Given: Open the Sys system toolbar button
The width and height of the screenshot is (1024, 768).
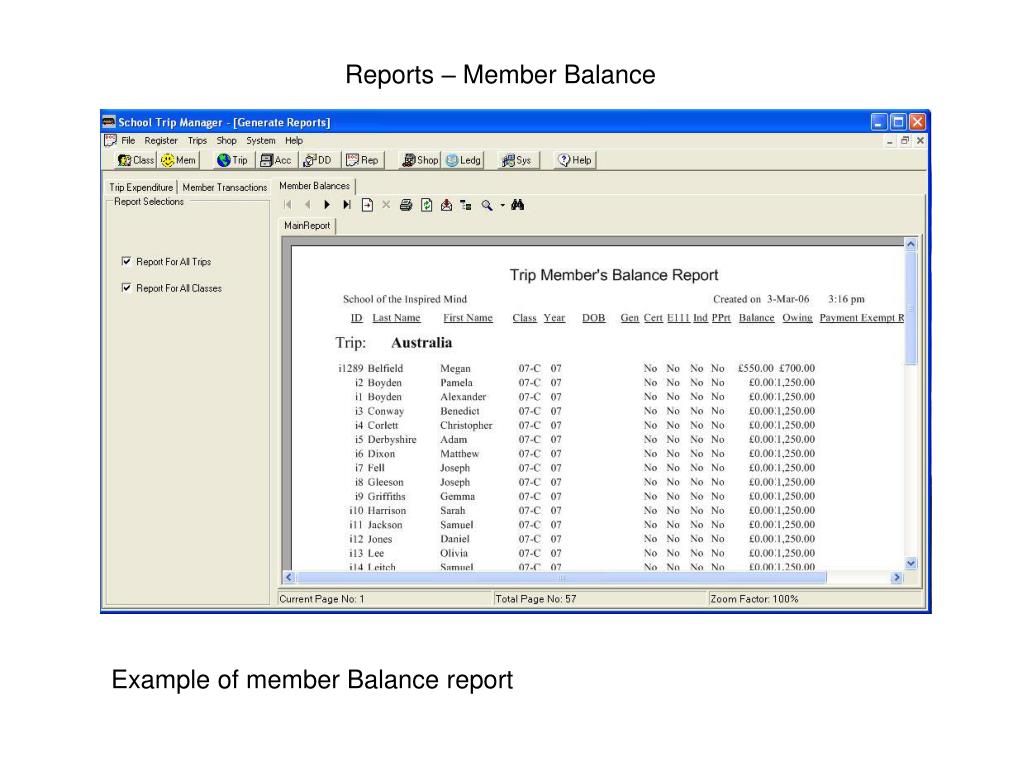Looking at the screenshot, I should [517, 160].
